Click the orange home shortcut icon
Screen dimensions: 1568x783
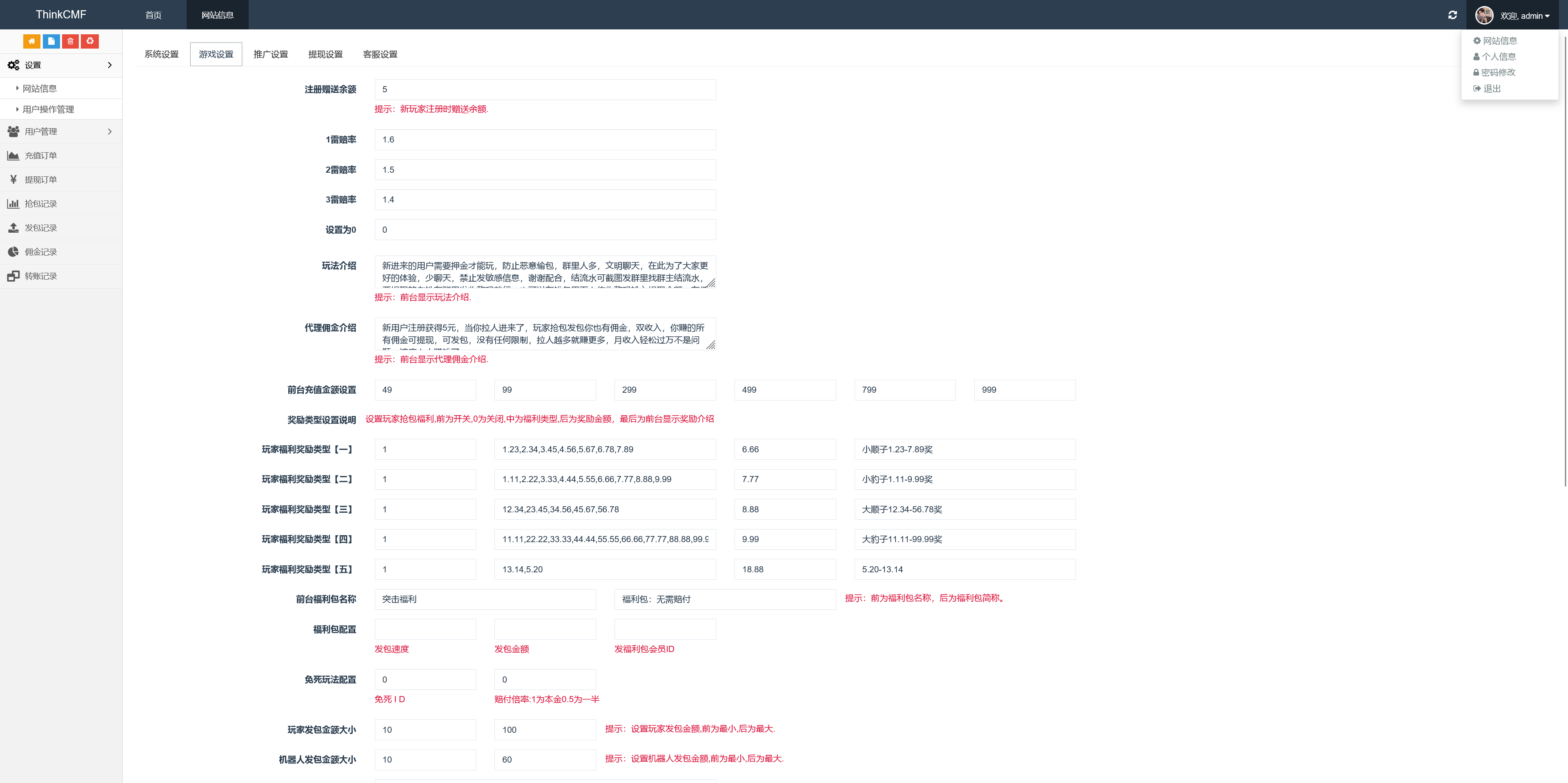pyautogui.click(x=32, y=41)
